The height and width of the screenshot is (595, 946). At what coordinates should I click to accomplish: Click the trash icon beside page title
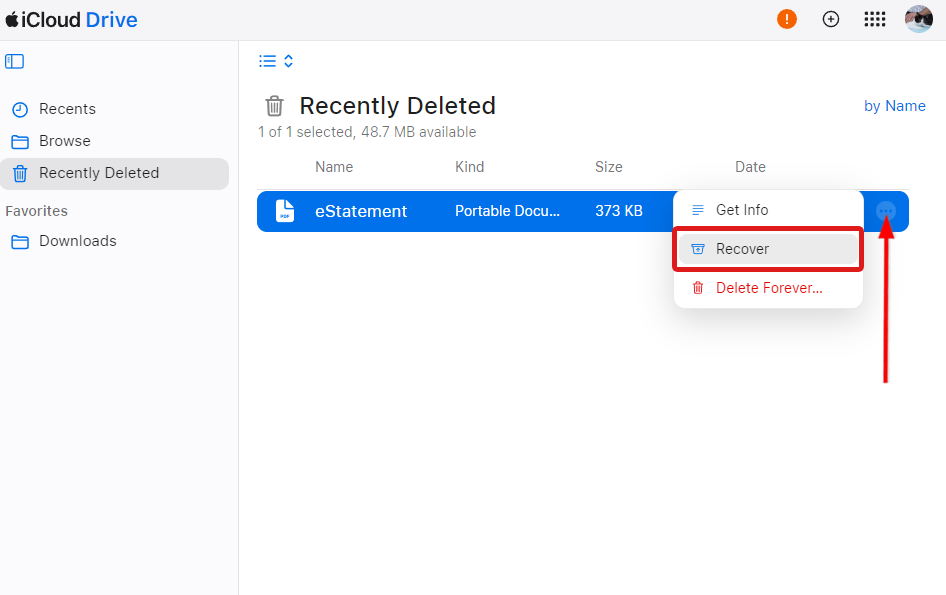275,106
